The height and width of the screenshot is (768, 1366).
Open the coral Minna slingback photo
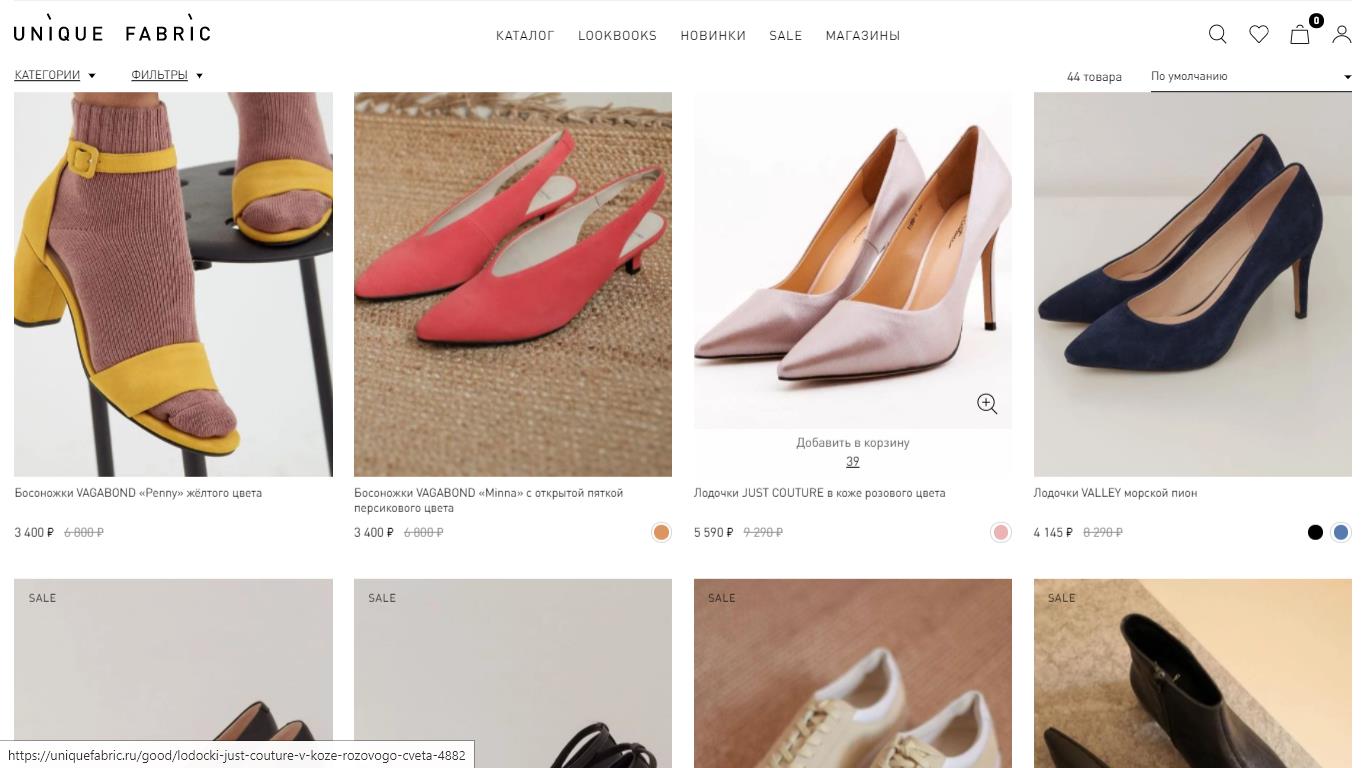513,284
